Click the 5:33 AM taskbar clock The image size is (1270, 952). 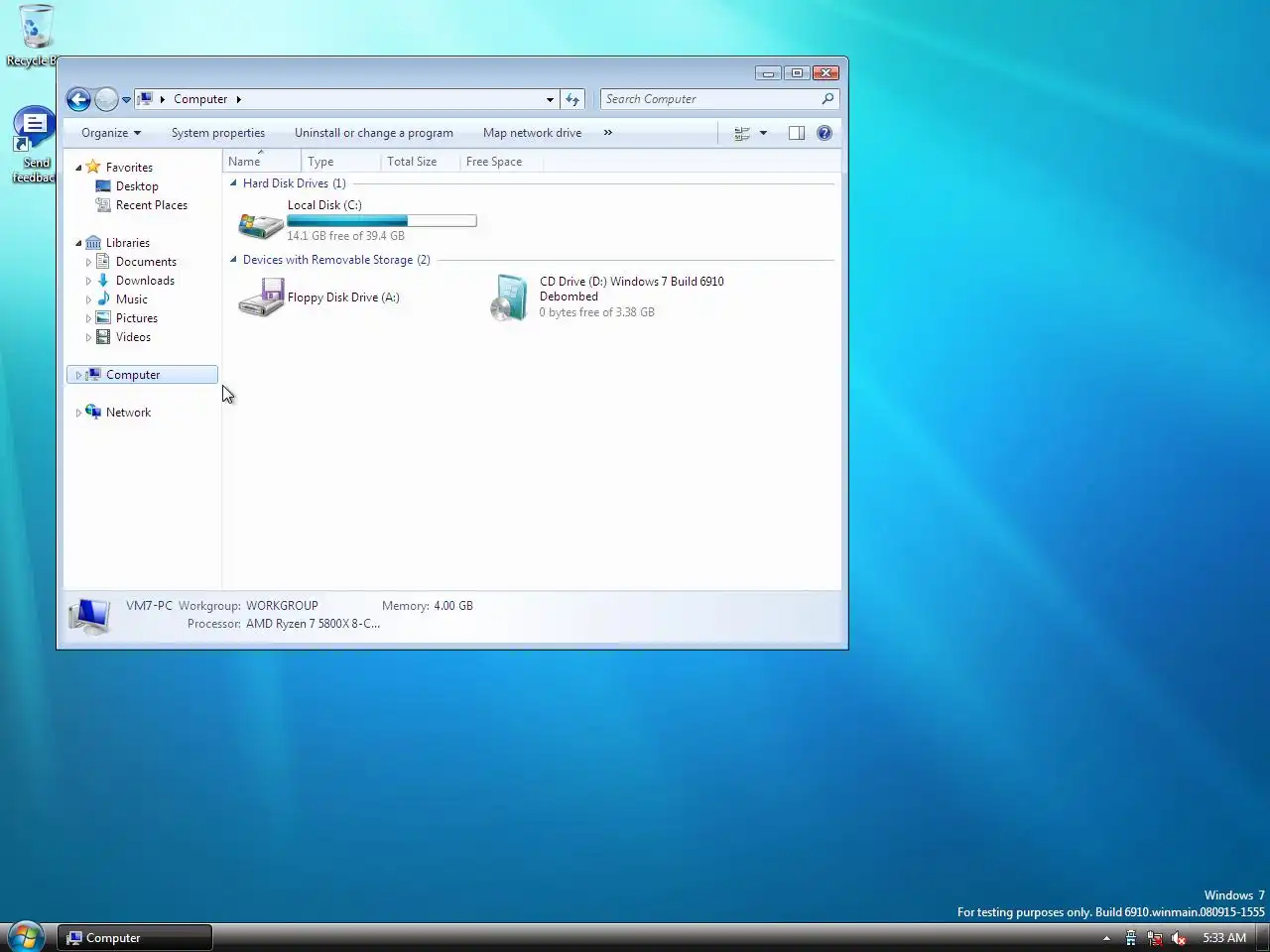click(1224, 938)
